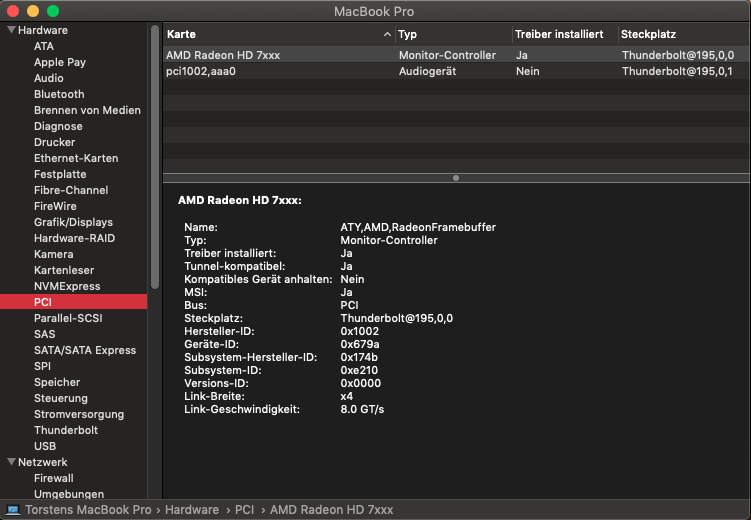The width and height of the screenshot is (751, 520).
Task: Click AMD Radeon HD 7xxx in path bar
Action: (x=331, y=510)
